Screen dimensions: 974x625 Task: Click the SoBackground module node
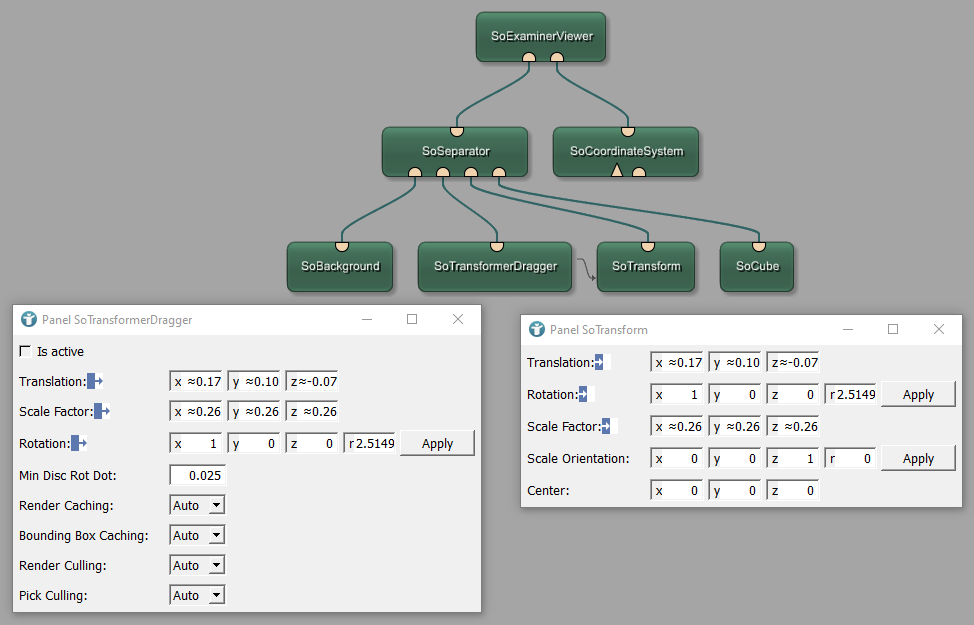(x=340, y=267)
